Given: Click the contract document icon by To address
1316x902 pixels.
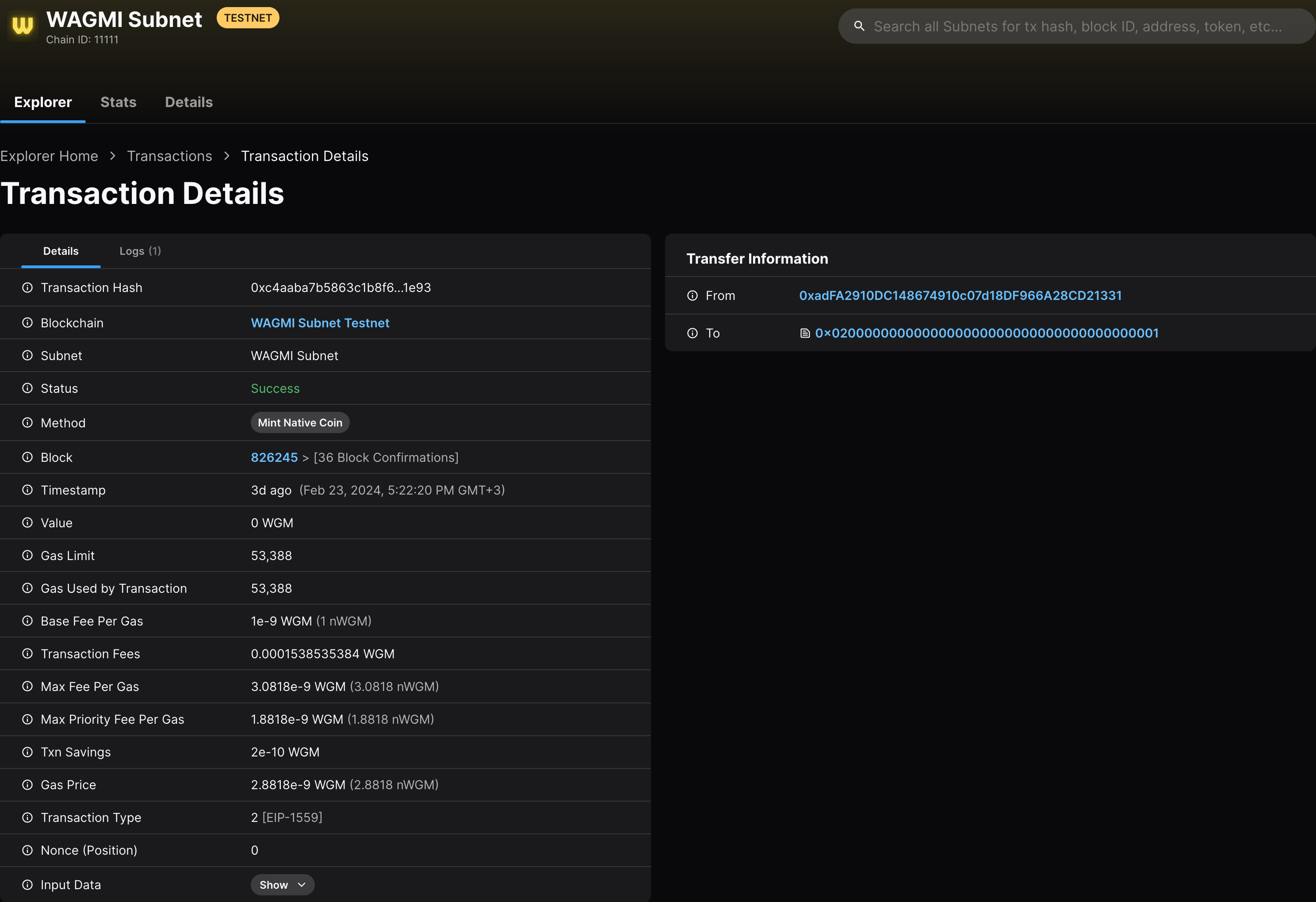Looking at the screenshot, I should pos(805,333).
